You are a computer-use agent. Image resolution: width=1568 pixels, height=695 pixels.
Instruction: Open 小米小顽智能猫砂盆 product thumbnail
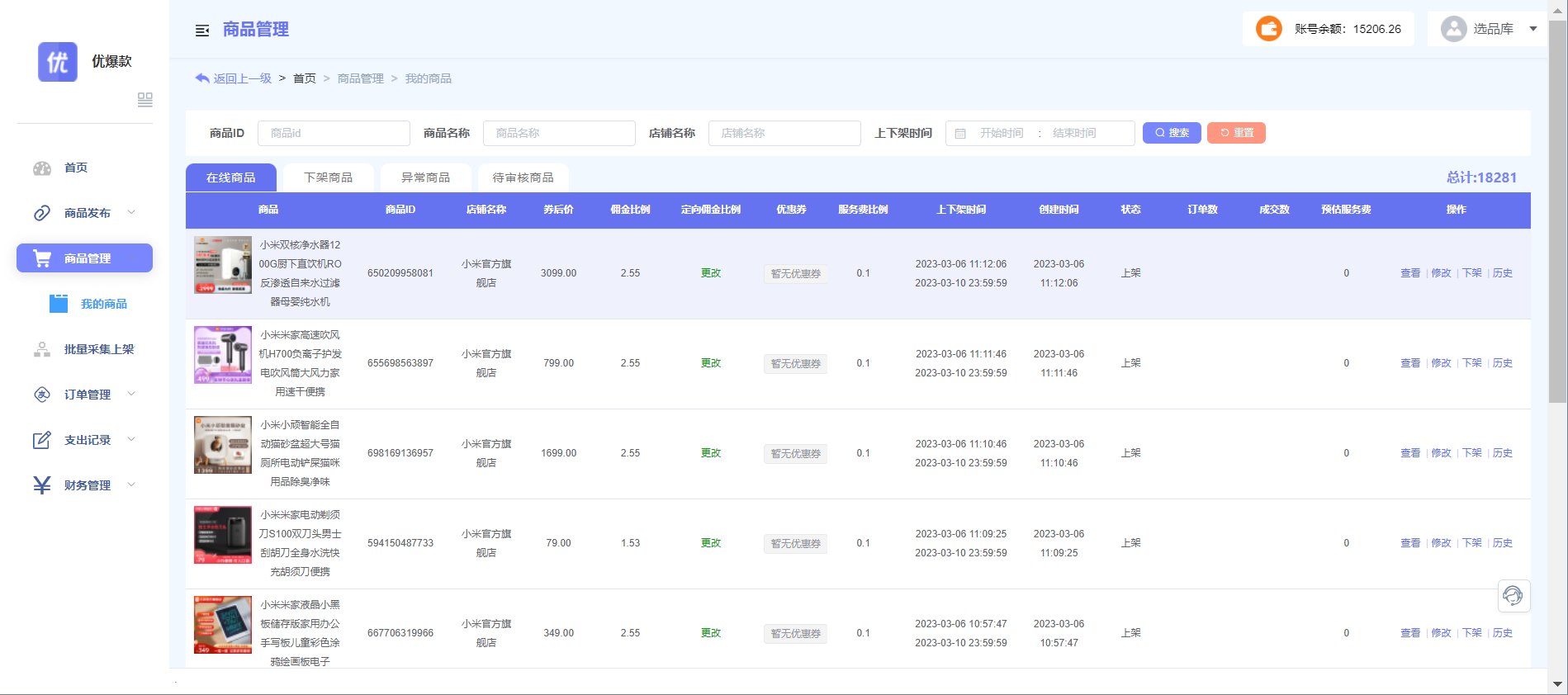click(x=223, y=445)
